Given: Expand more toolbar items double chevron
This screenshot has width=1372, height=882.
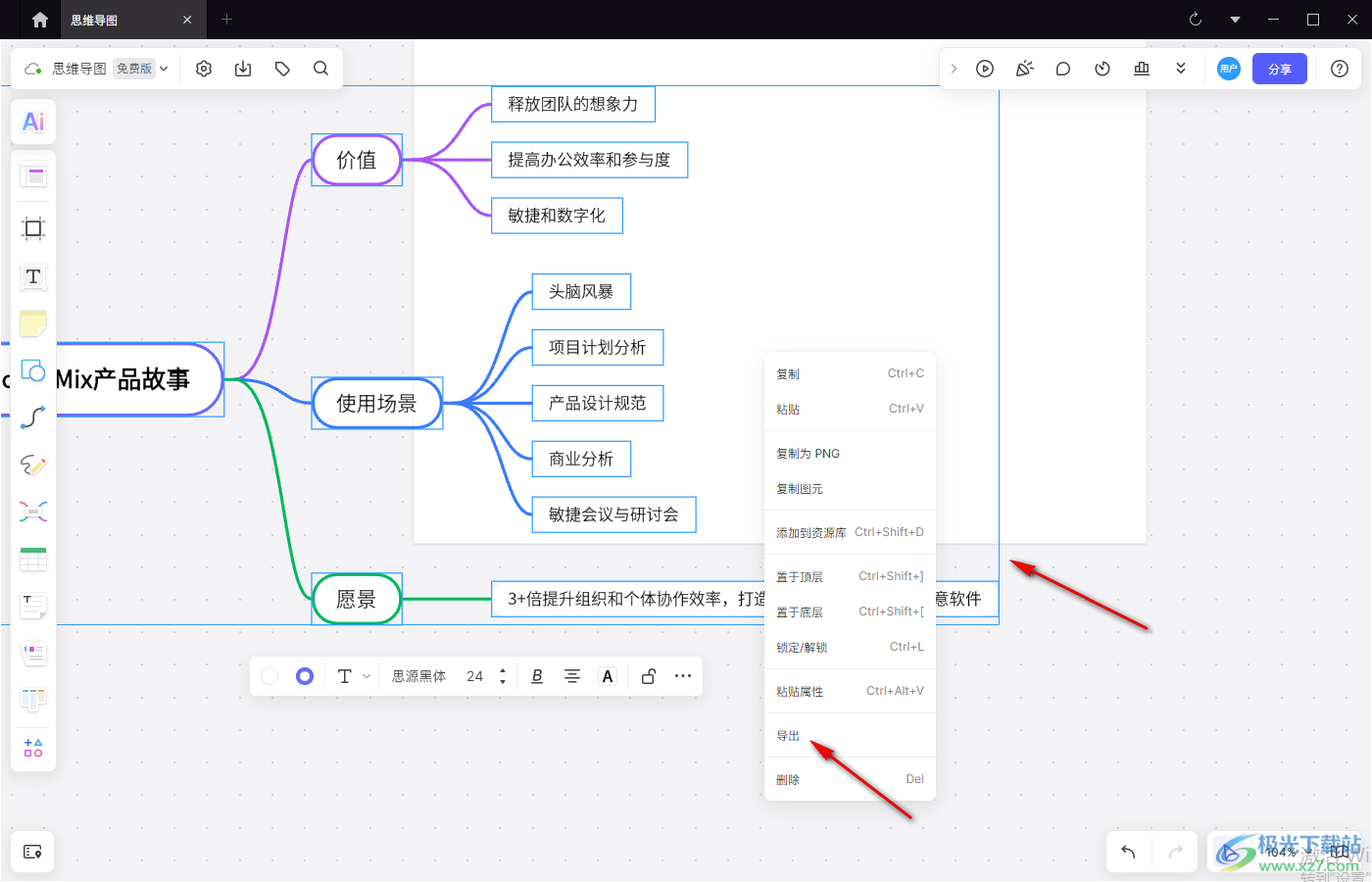Looking at the screenshot, I should click(1181, 69).
